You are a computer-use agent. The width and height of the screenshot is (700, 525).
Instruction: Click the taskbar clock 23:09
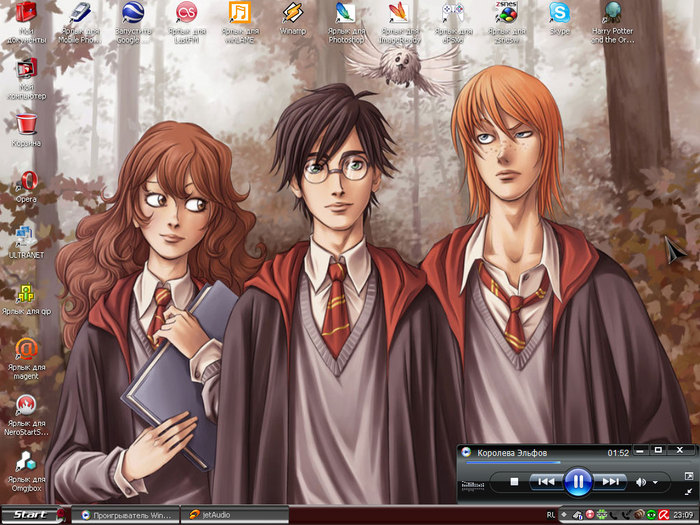pyautogui.click(x=683, y=515)
